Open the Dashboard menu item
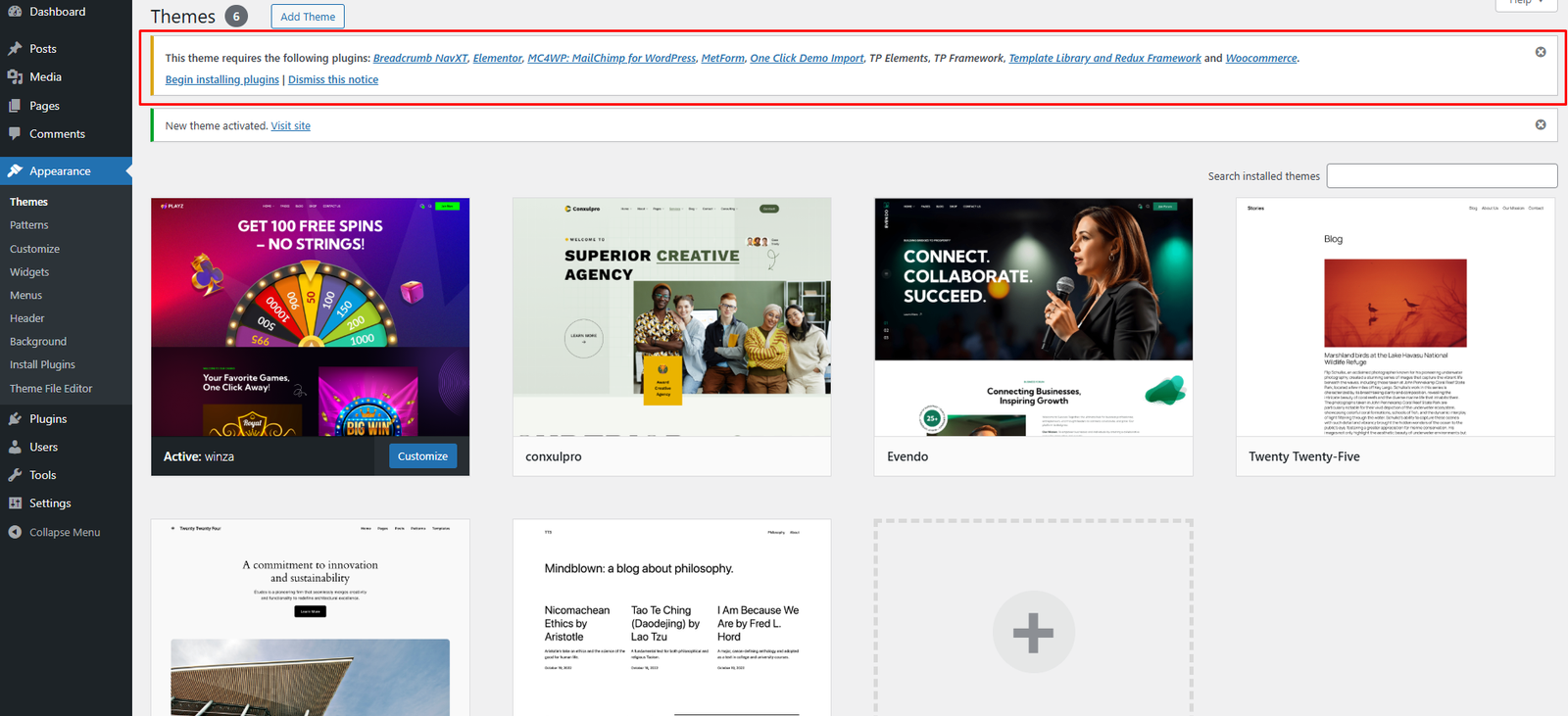 [66, 12]
